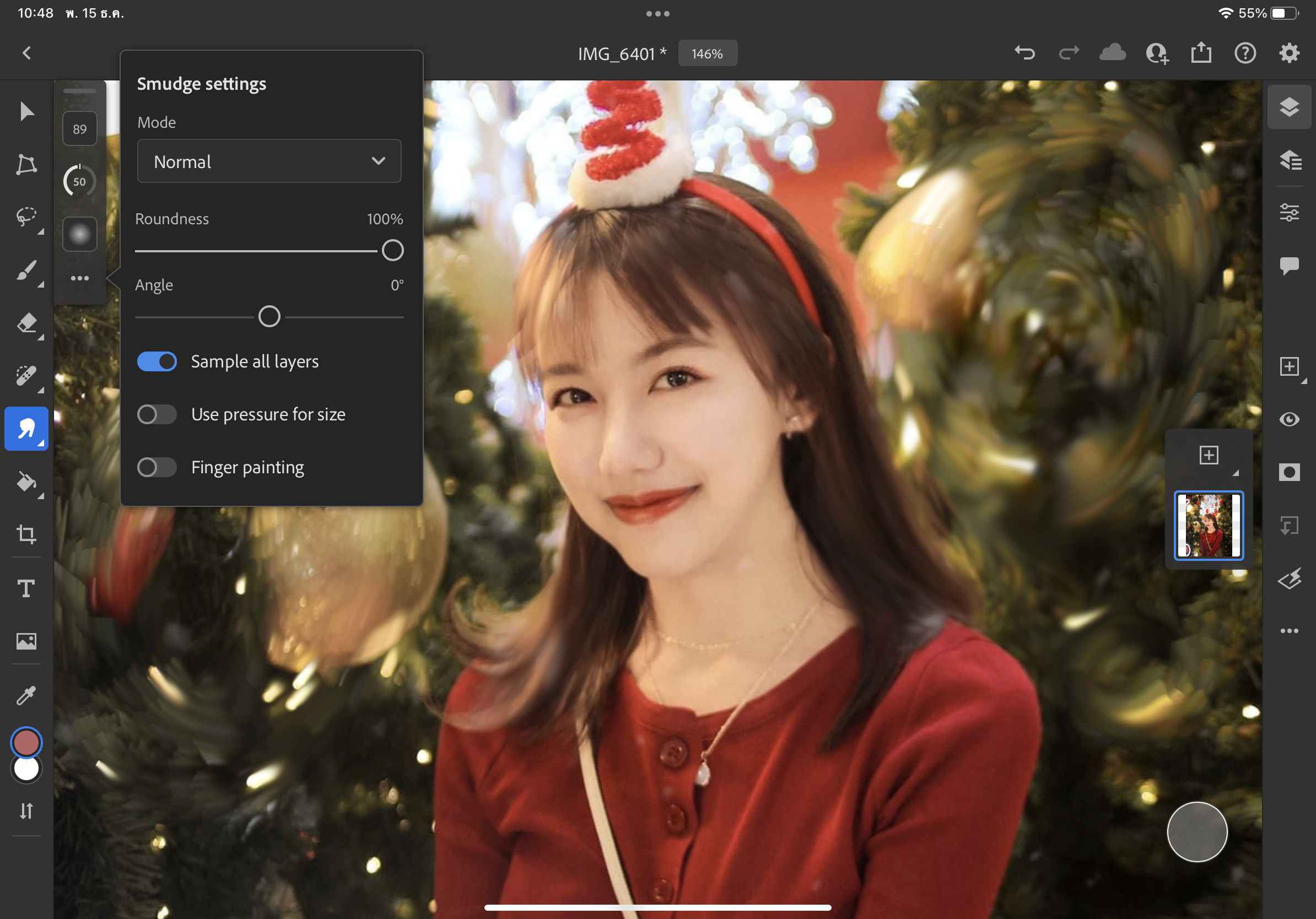Viewport: 1316px width, 919px height.
Task: Open the 146% zoom level menu
Action: pos(707,54)
